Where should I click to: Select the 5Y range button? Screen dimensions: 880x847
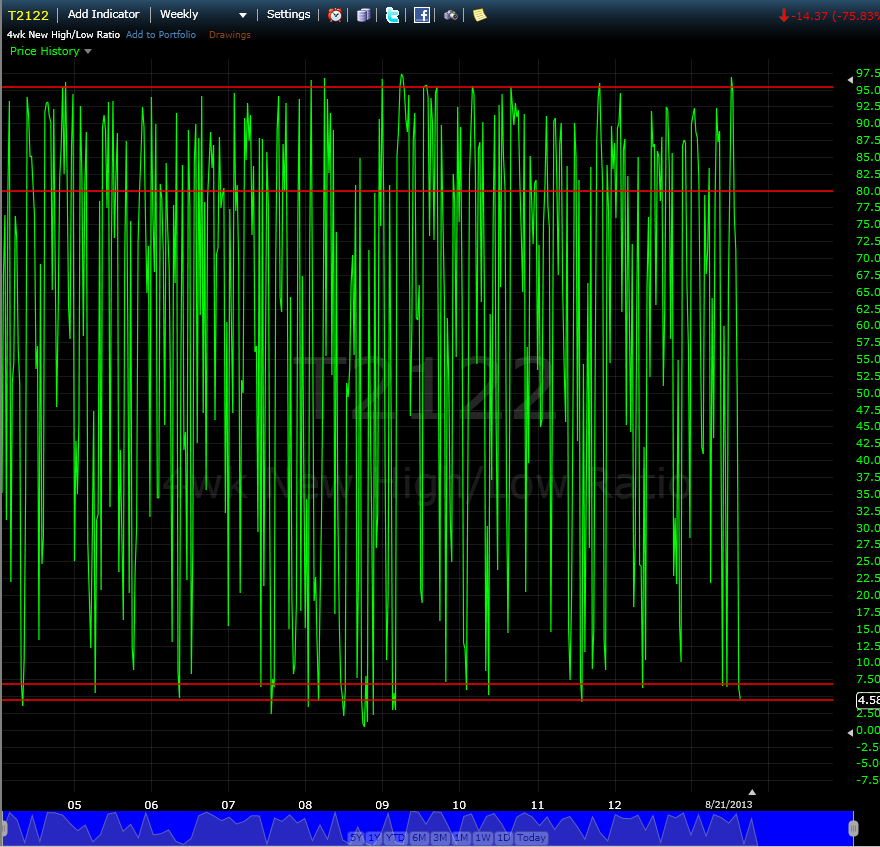coord(356,837)
